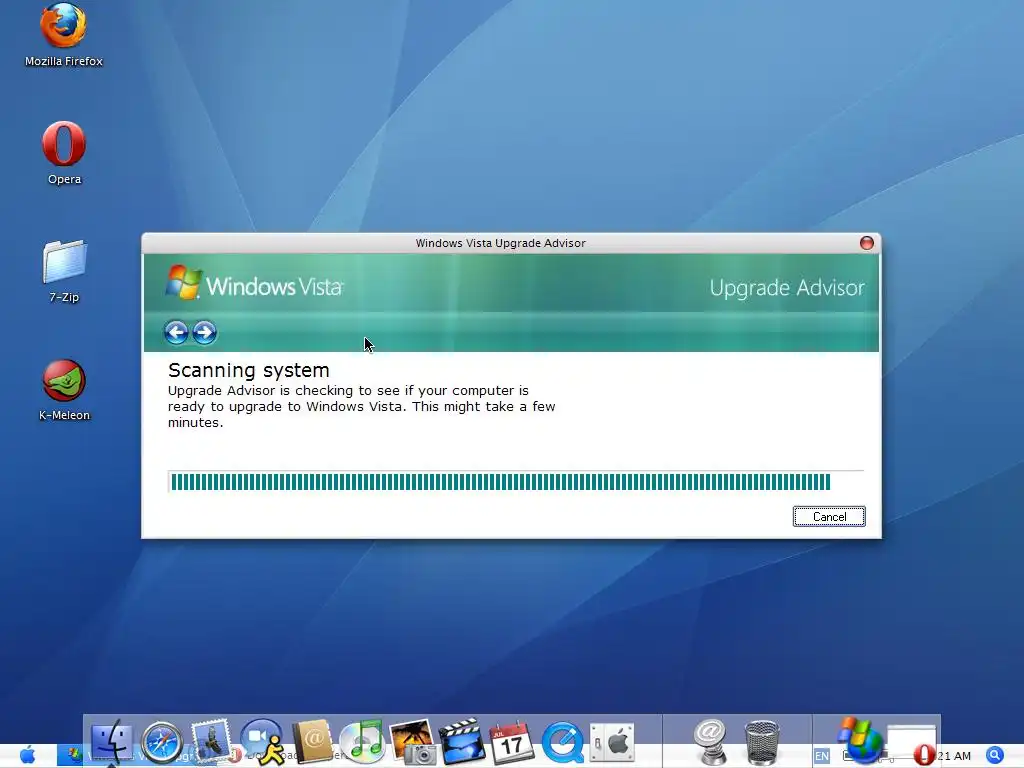
Task: Open the Trash in the dock
Action: [x=761, y=742]
